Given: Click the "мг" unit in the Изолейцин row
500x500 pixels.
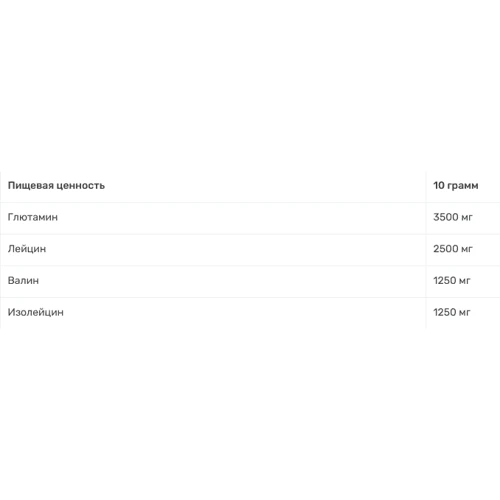Looking at the screenshot, I should pos(465,313).
